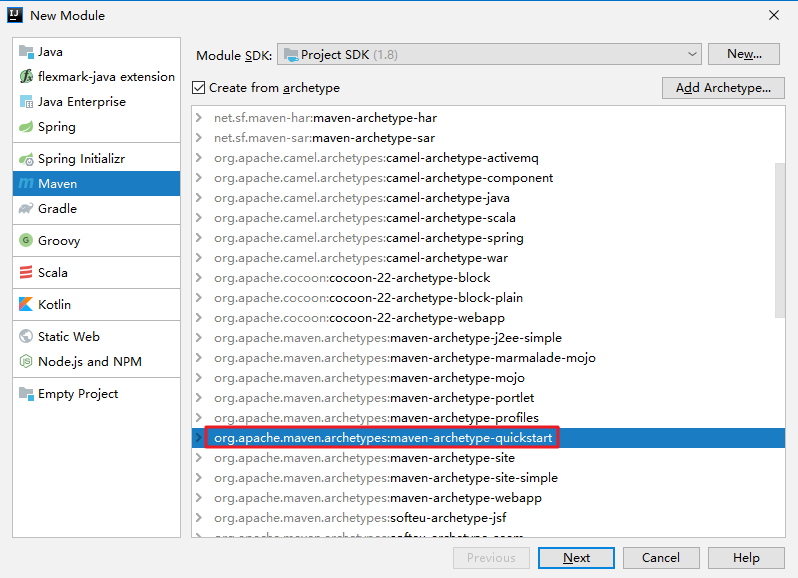
Task: Click the Gradle elephant icon
Action: coord(26,209)
